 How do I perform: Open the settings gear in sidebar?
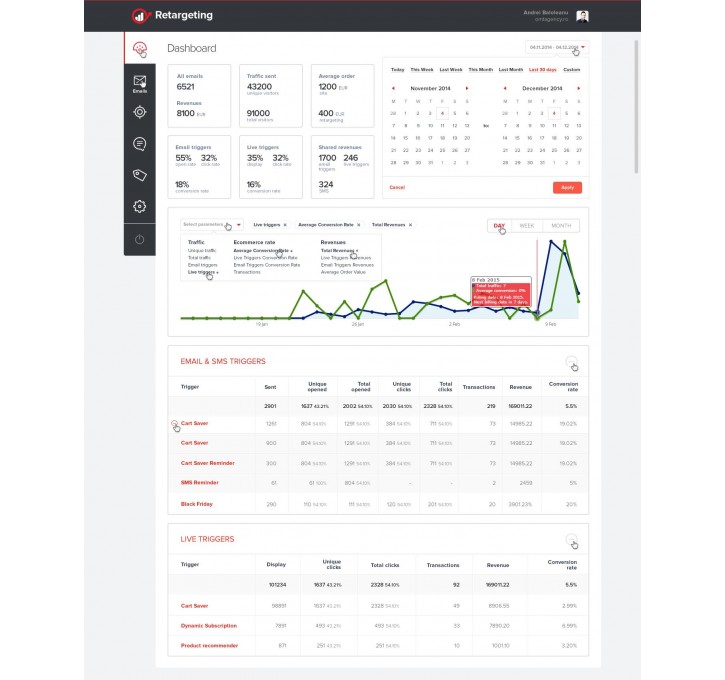tap(140, 206)
